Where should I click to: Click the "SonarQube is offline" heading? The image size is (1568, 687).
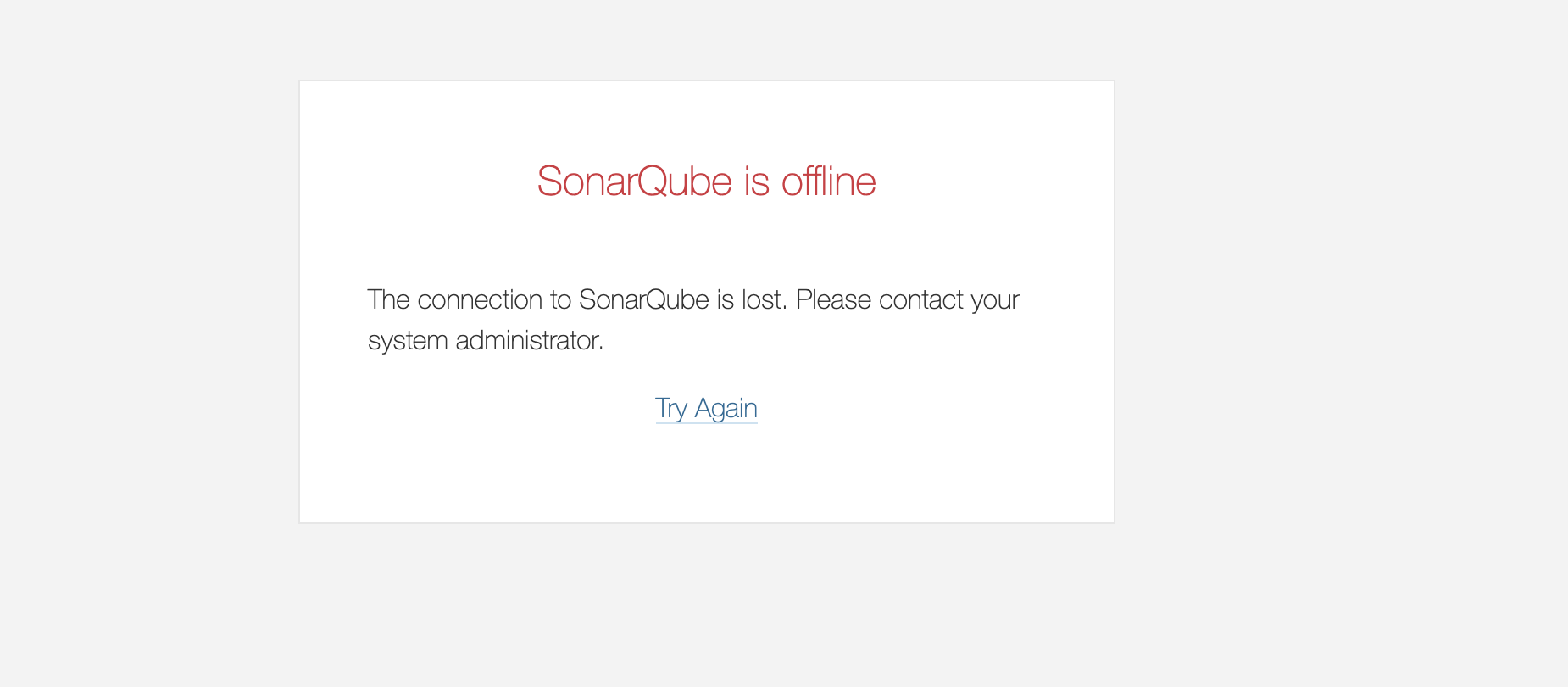click(x=706, y=181)
